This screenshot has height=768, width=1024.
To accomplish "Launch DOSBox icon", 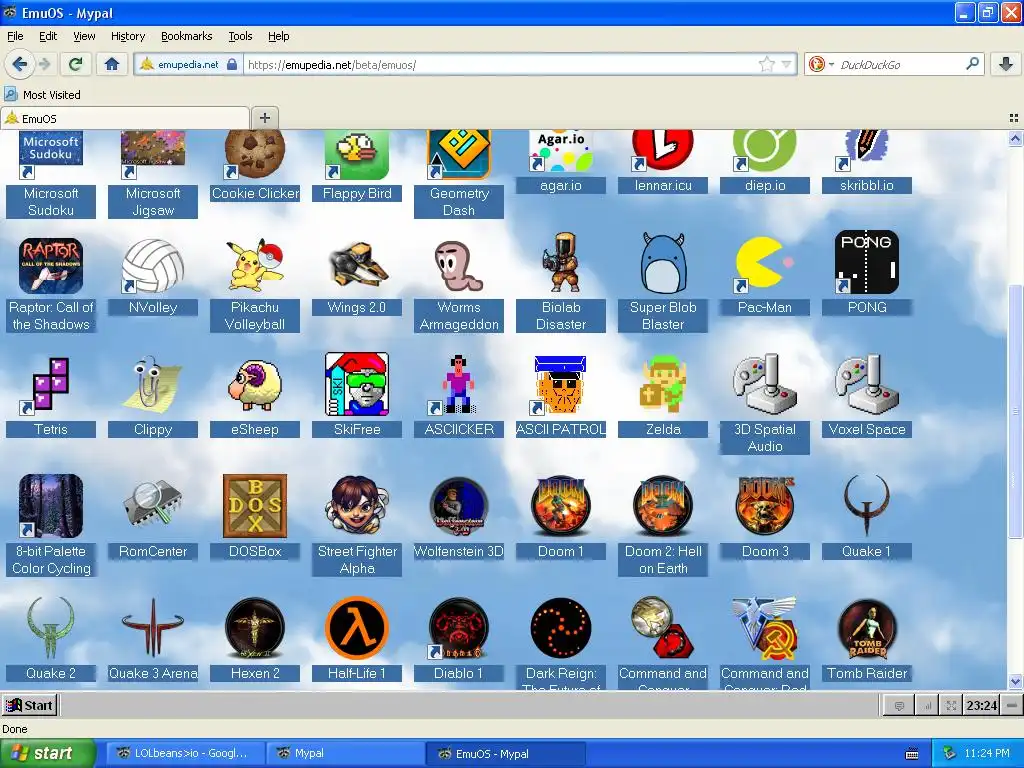I will (255, 506).
